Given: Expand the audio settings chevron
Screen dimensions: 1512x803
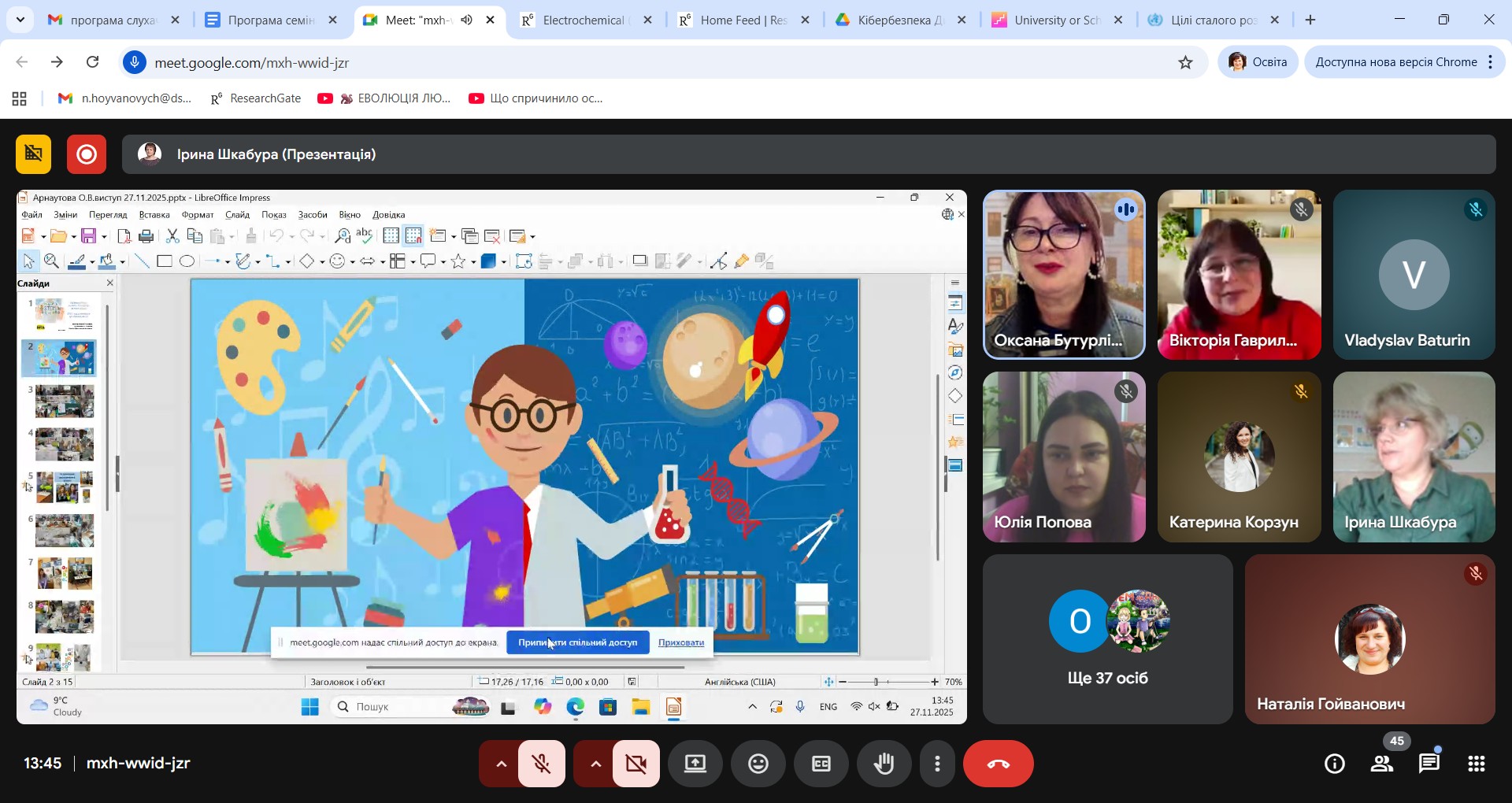Looking at the screenshot, I should point(501,764).
